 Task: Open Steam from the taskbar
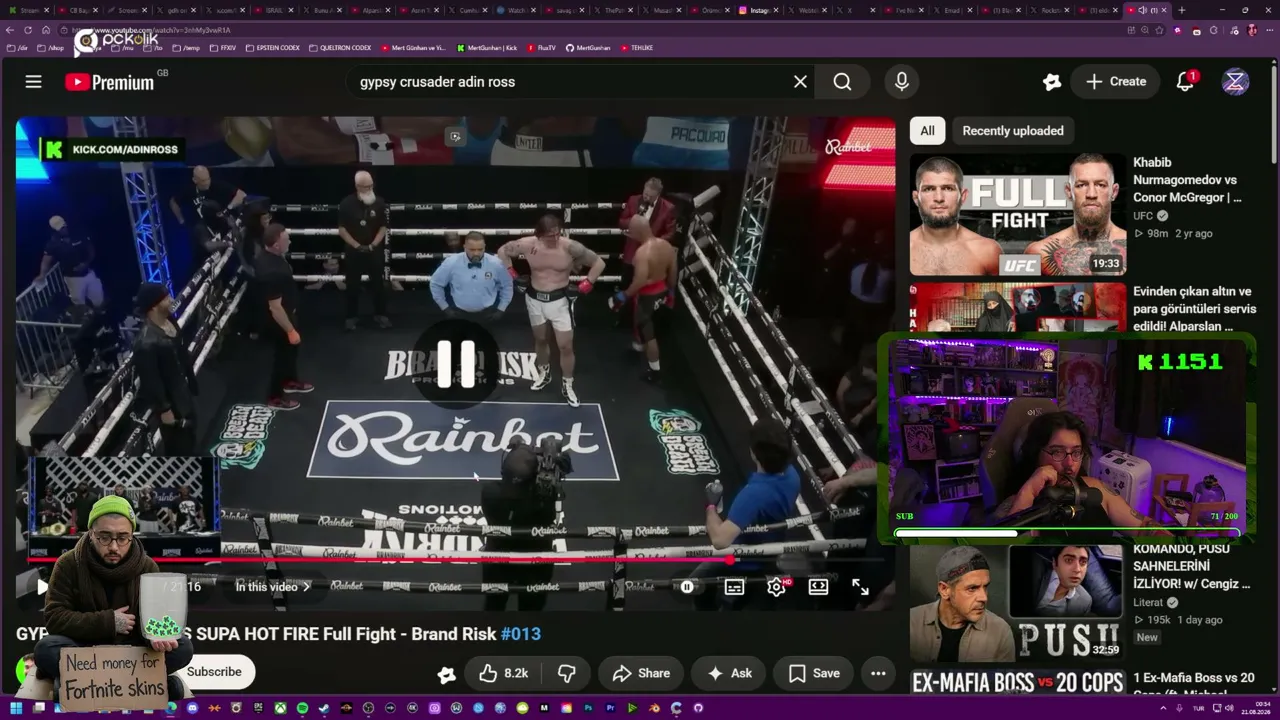tap(324, 708)
